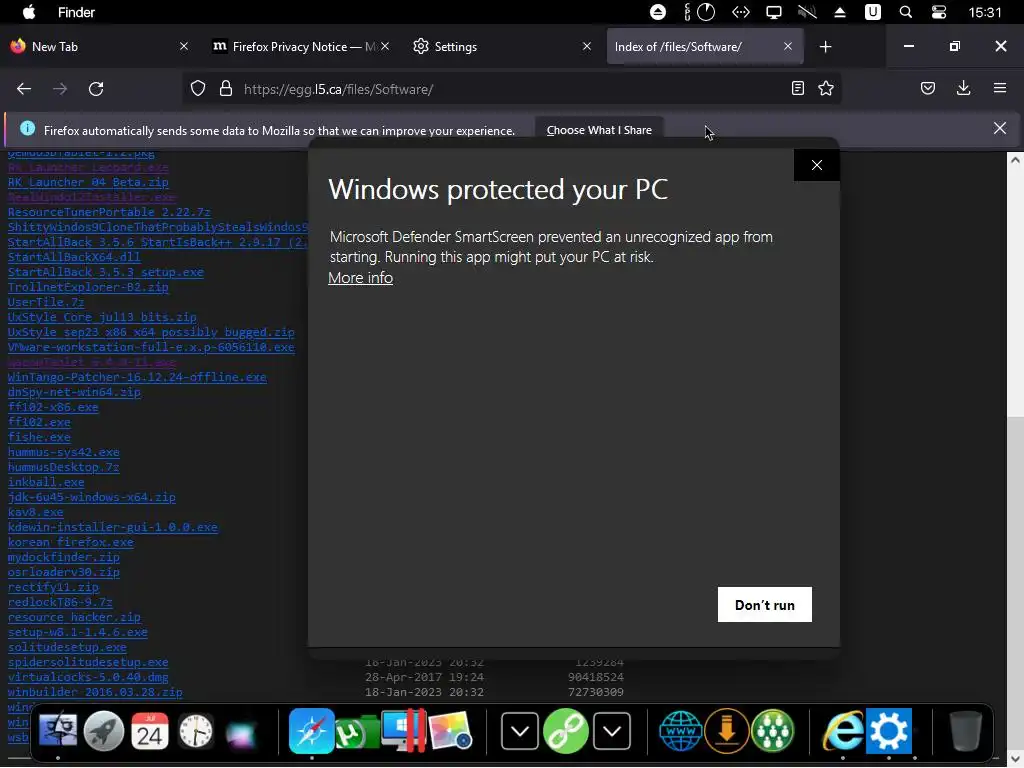Open the downloads panel arrow
The height and width of the screenshot is (768, 1024).
click(x=963, y=88)
